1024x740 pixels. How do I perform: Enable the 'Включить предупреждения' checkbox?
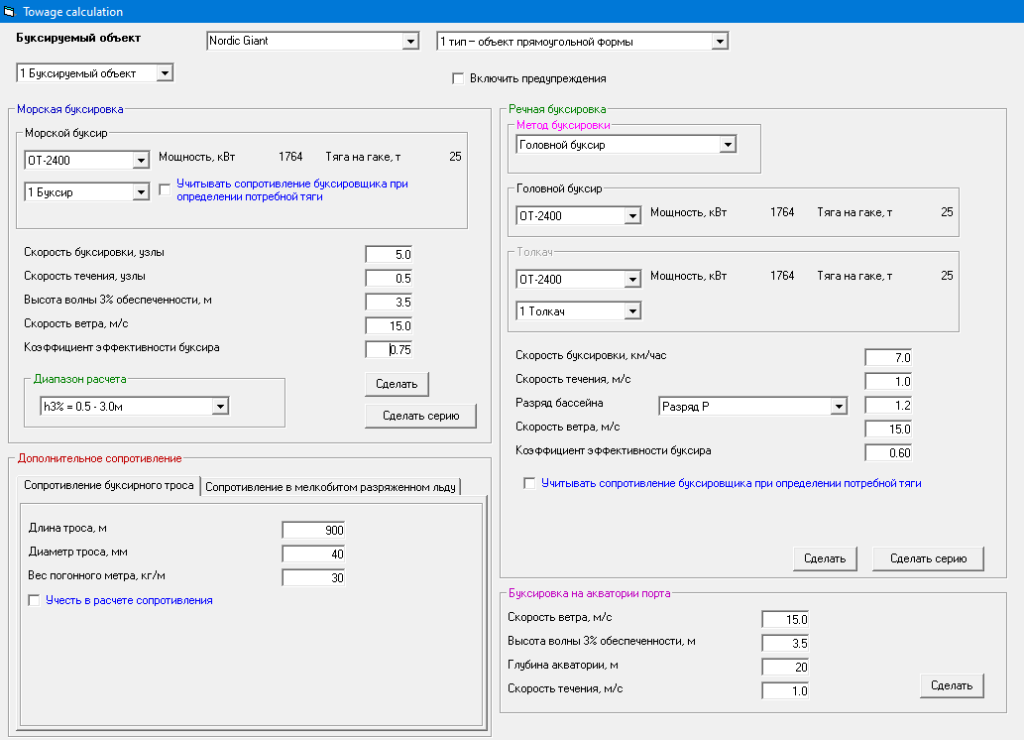(458, 78)
